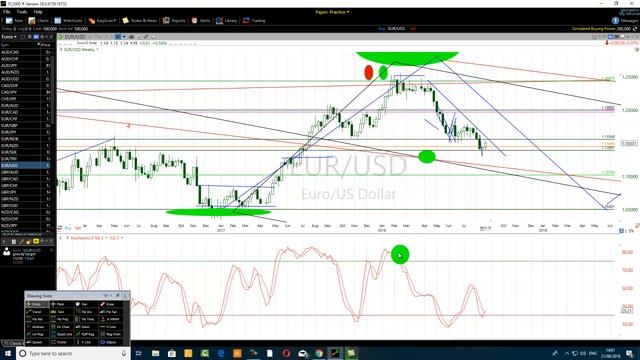Open WatchLists from the toolbar
This screenshot has width=640, height=360.
point(68,20)
